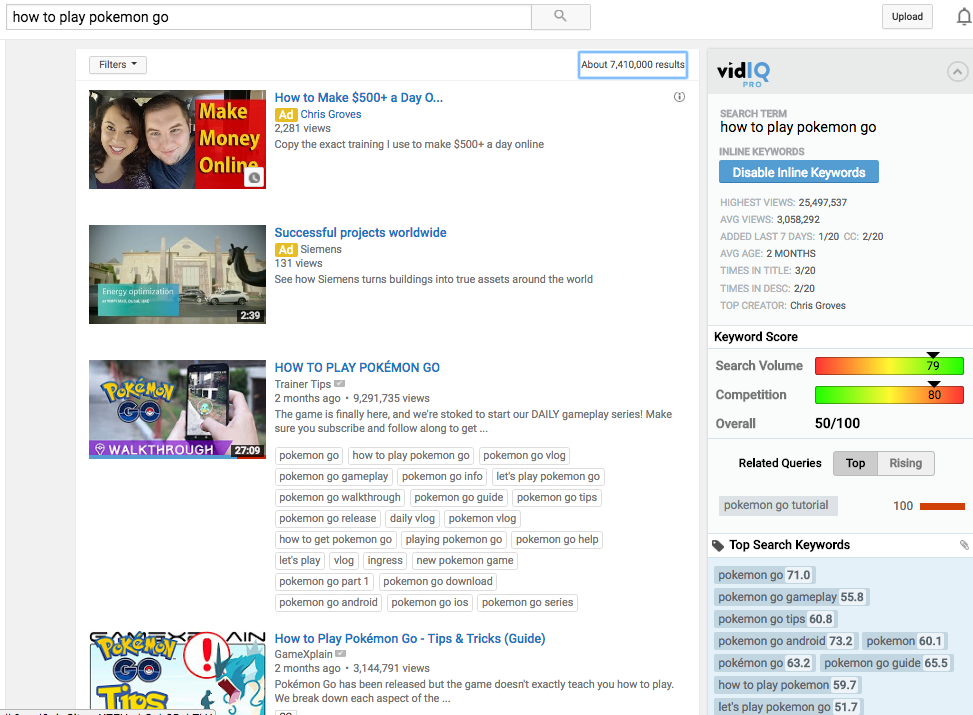This screenshot has width=973, height=715.
Task: Click the ad info icon beside first result
Action: (679, 97)
